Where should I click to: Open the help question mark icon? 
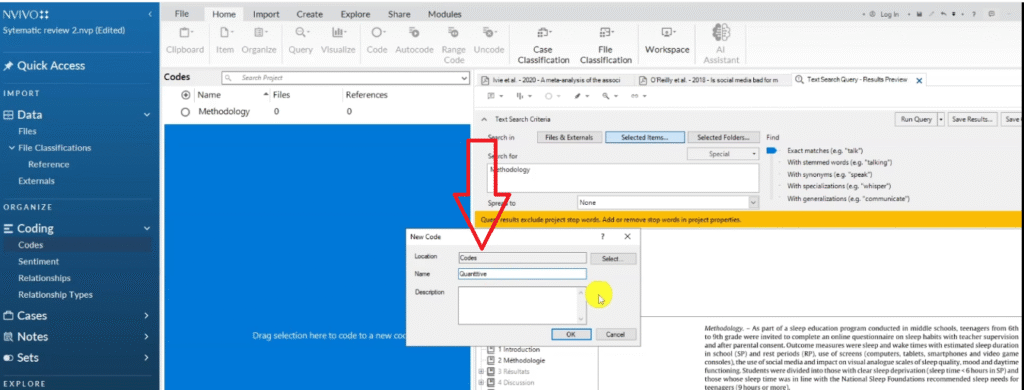point(974,14)
